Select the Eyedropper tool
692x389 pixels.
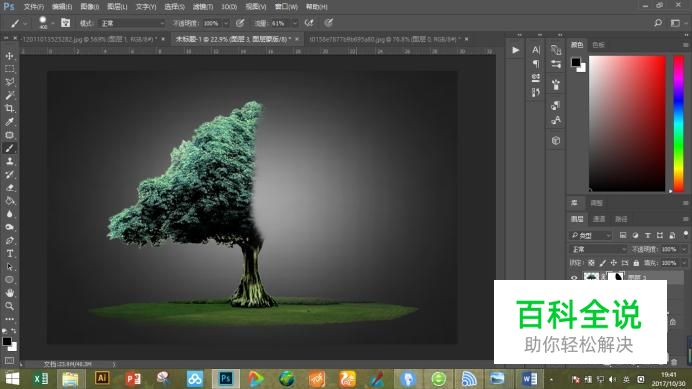click(9, 122)
